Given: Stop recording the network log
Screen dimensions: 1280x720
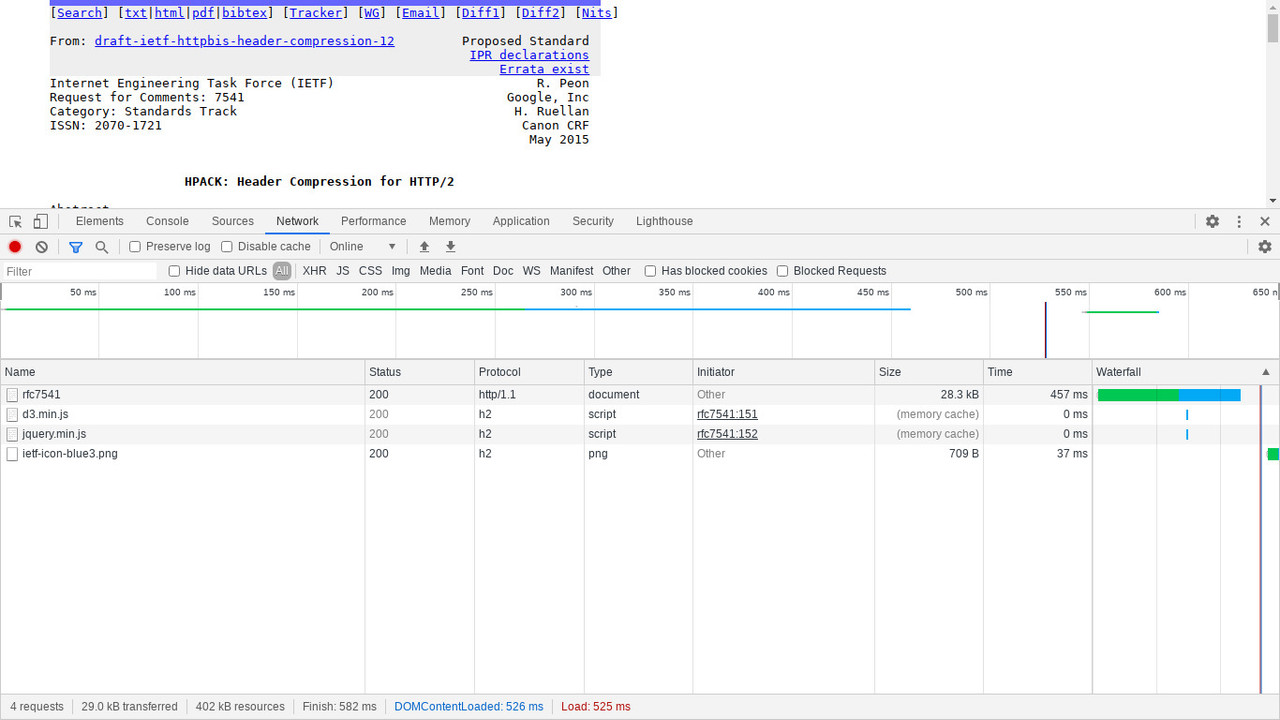Looking at the screenshot, I should click(x=15, y=247).
